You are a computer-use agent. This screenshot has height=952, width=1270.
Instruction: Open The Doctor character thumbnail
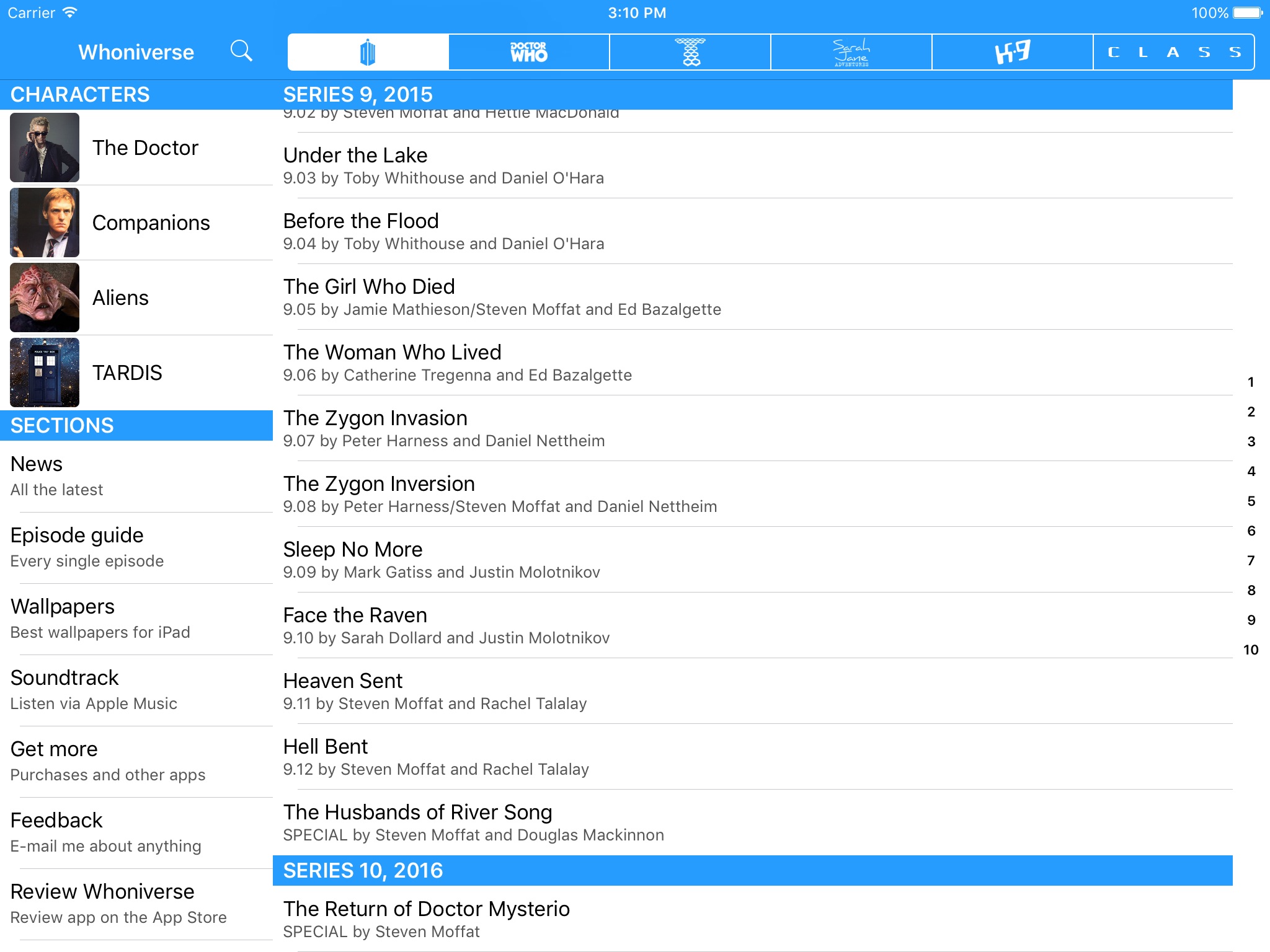45,148
